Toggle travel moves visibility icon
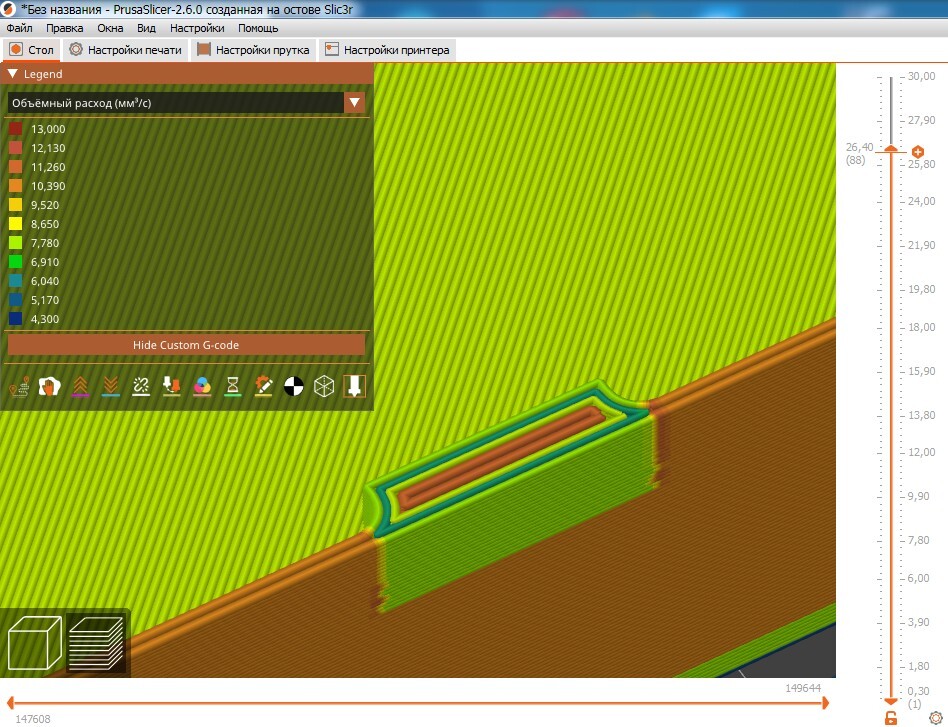Screen dimensions: 948x727 [20, 386]
